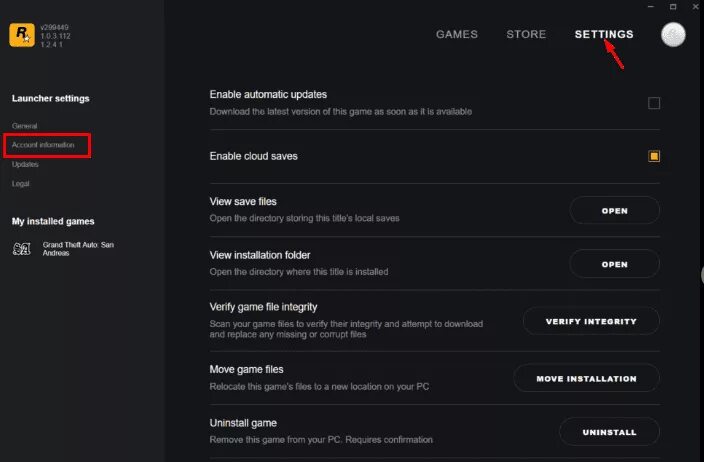Open the Legal settings page
This screenshot has width=704, height=462.
(x=21, y=183)
